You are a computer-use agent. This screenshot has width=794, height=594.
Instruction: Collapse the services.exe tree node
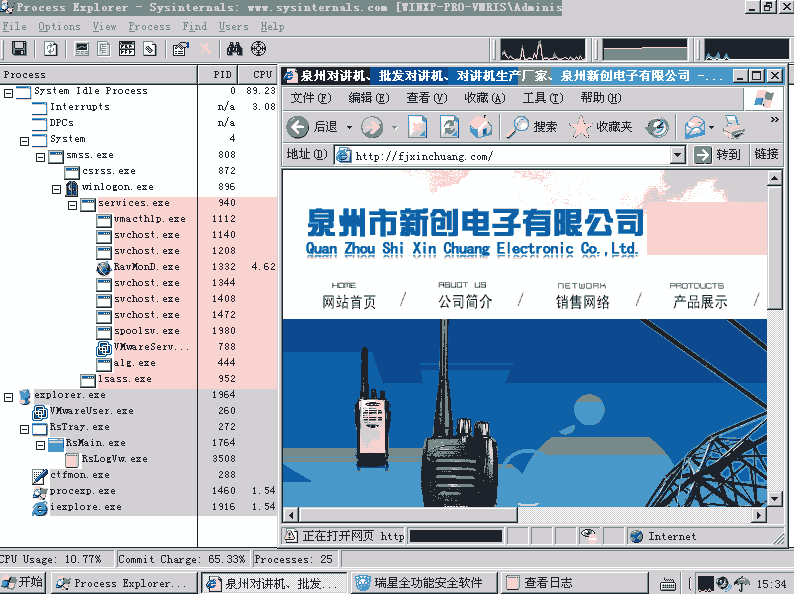pos(72,205)
